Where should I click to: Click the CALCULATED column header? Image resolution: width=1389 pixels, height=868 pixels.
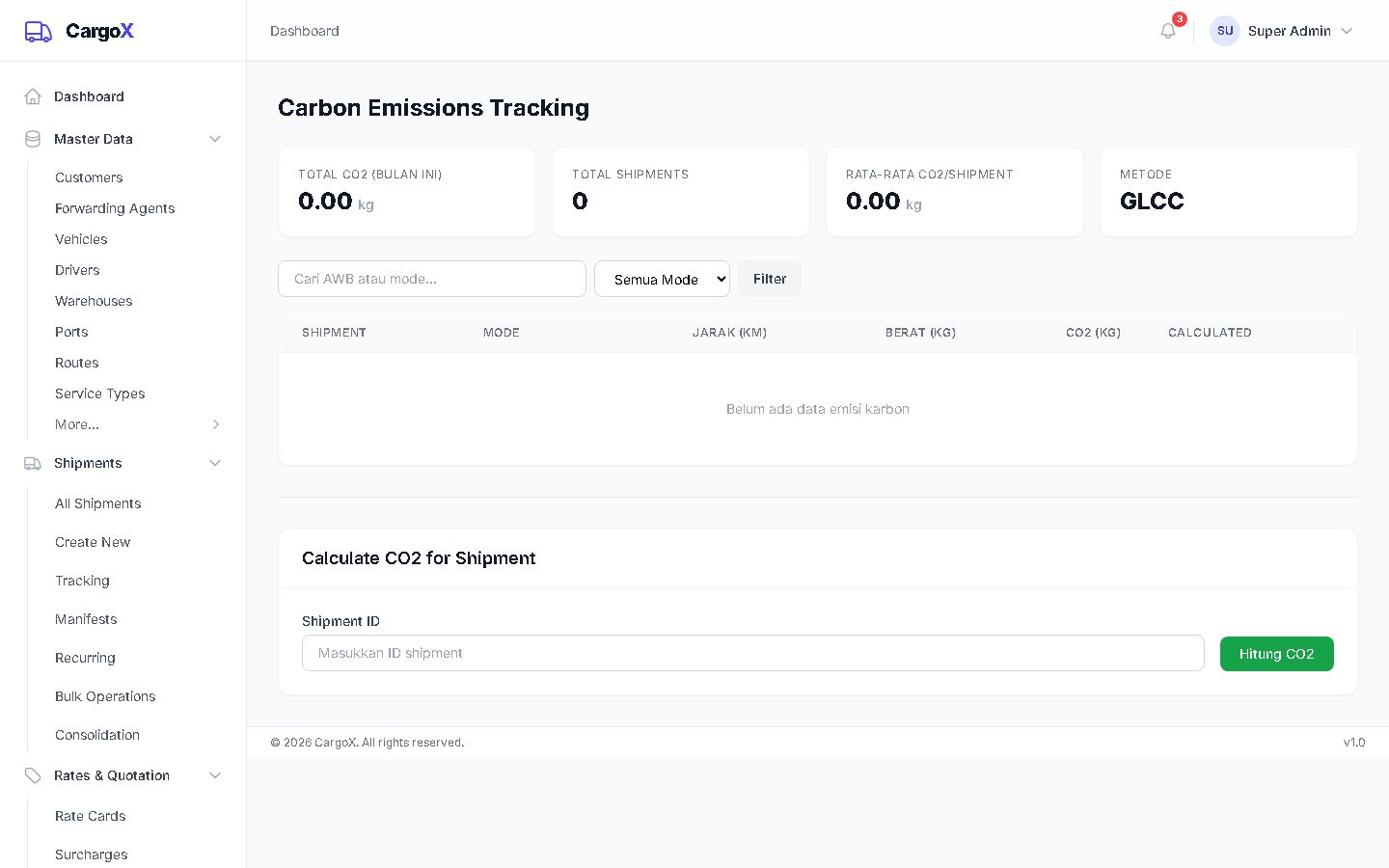(x=1210, y=333)
